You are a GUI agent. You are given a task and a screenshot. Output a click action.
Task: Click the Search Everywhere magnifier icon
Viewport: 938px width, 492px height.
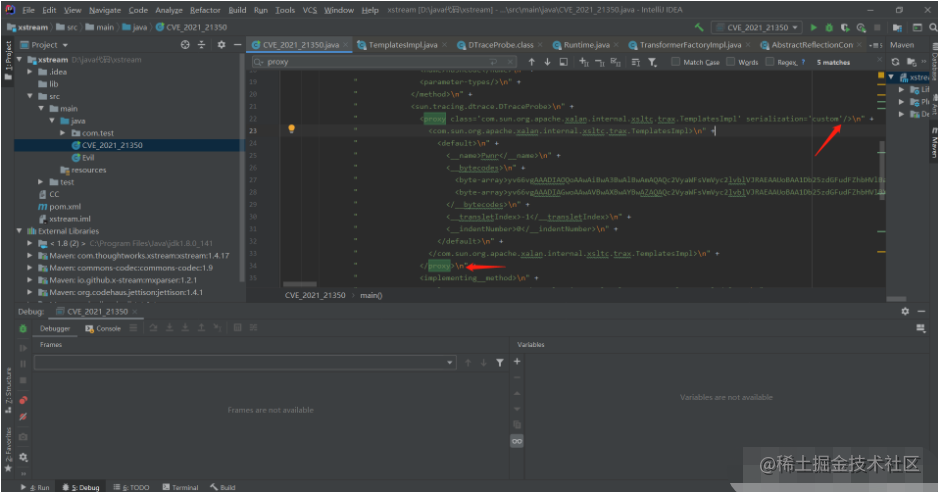[933, 28]
